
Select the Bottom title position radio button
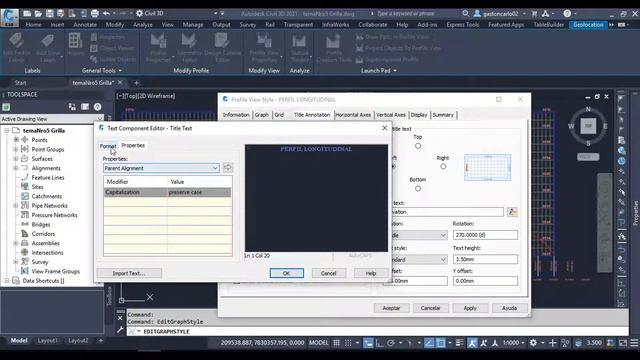click(418, 189)
